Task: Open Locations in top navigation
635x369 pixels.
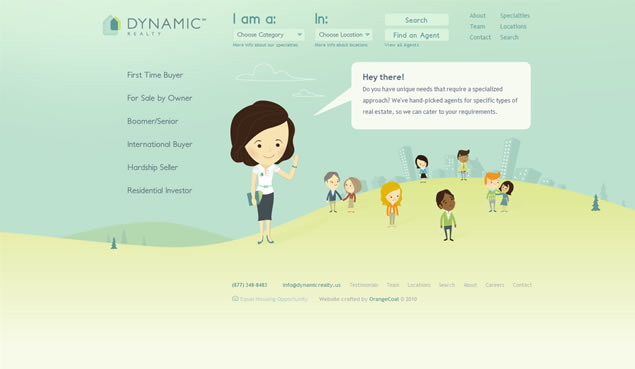Action: [x=513, y=26]
